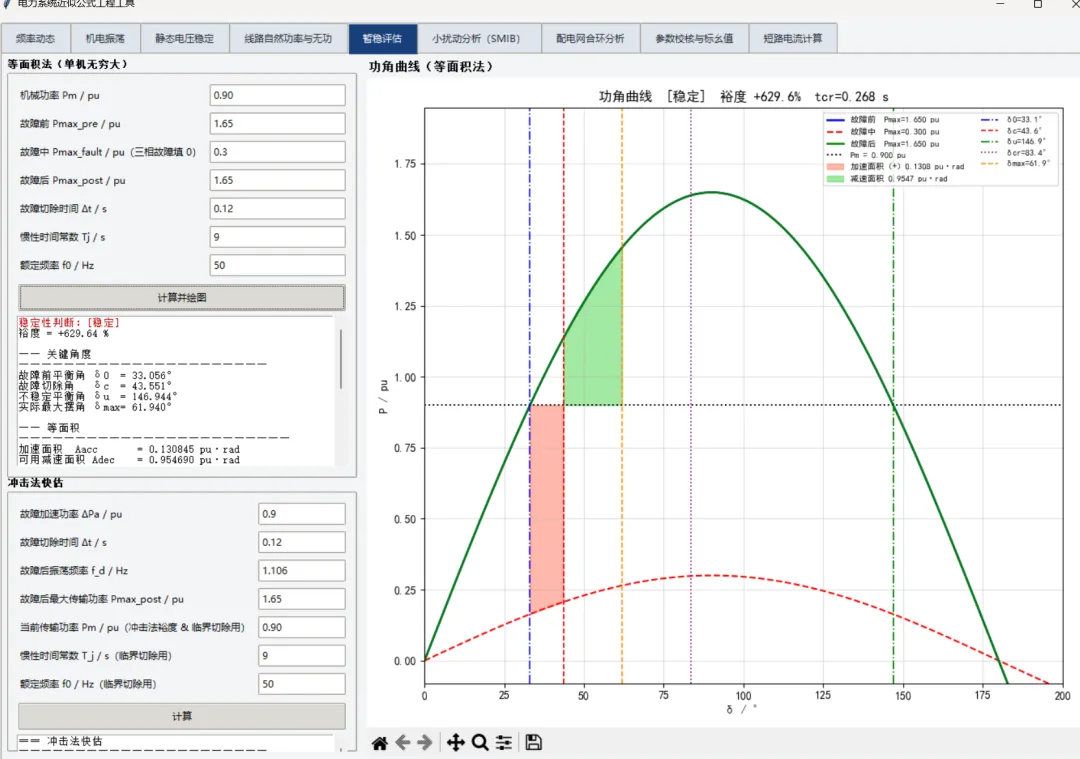Click the Forward arrow in plot toolbar

tap(425, 742)
